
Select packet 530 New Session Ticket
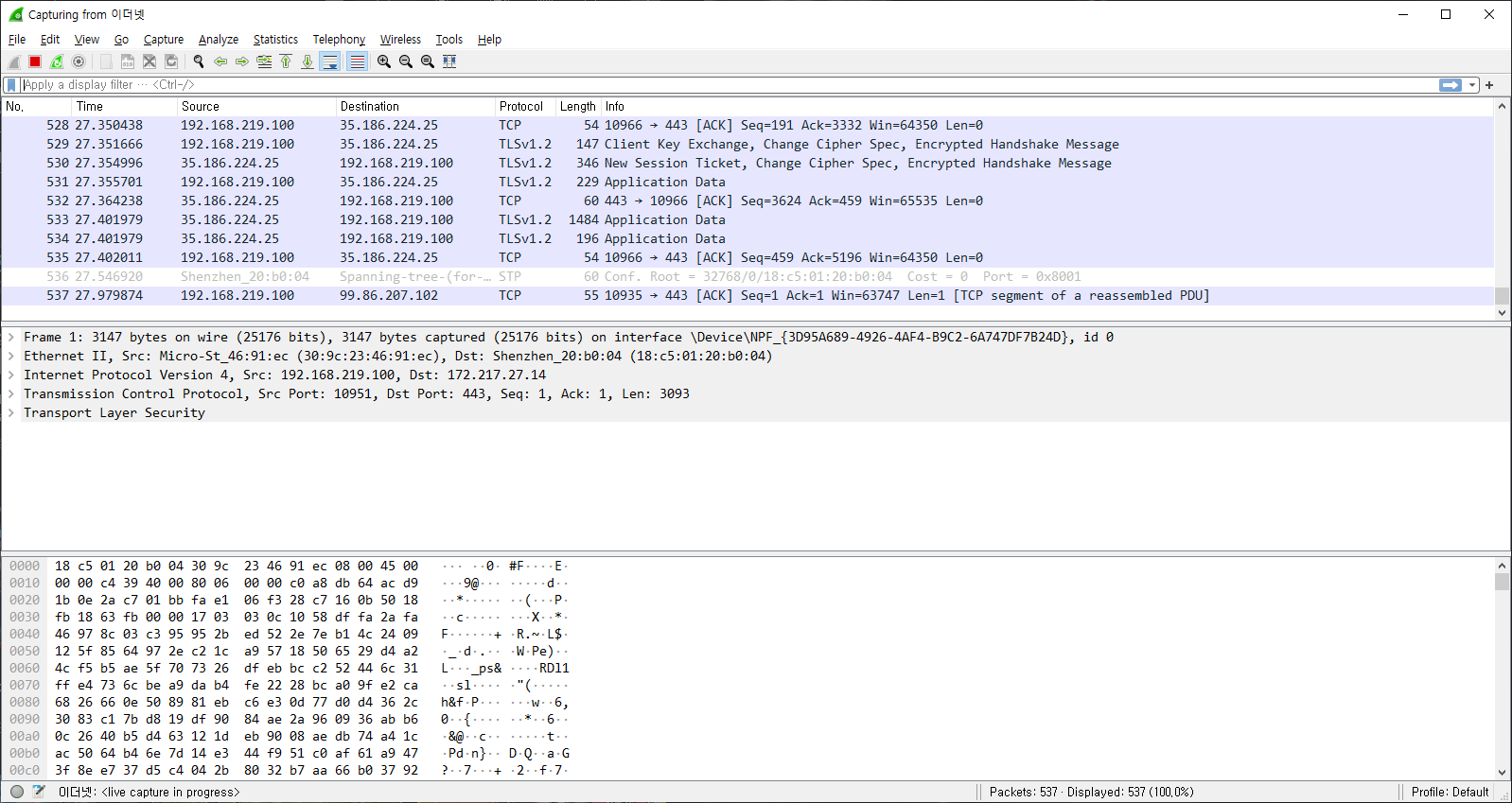tap(747, 164)
